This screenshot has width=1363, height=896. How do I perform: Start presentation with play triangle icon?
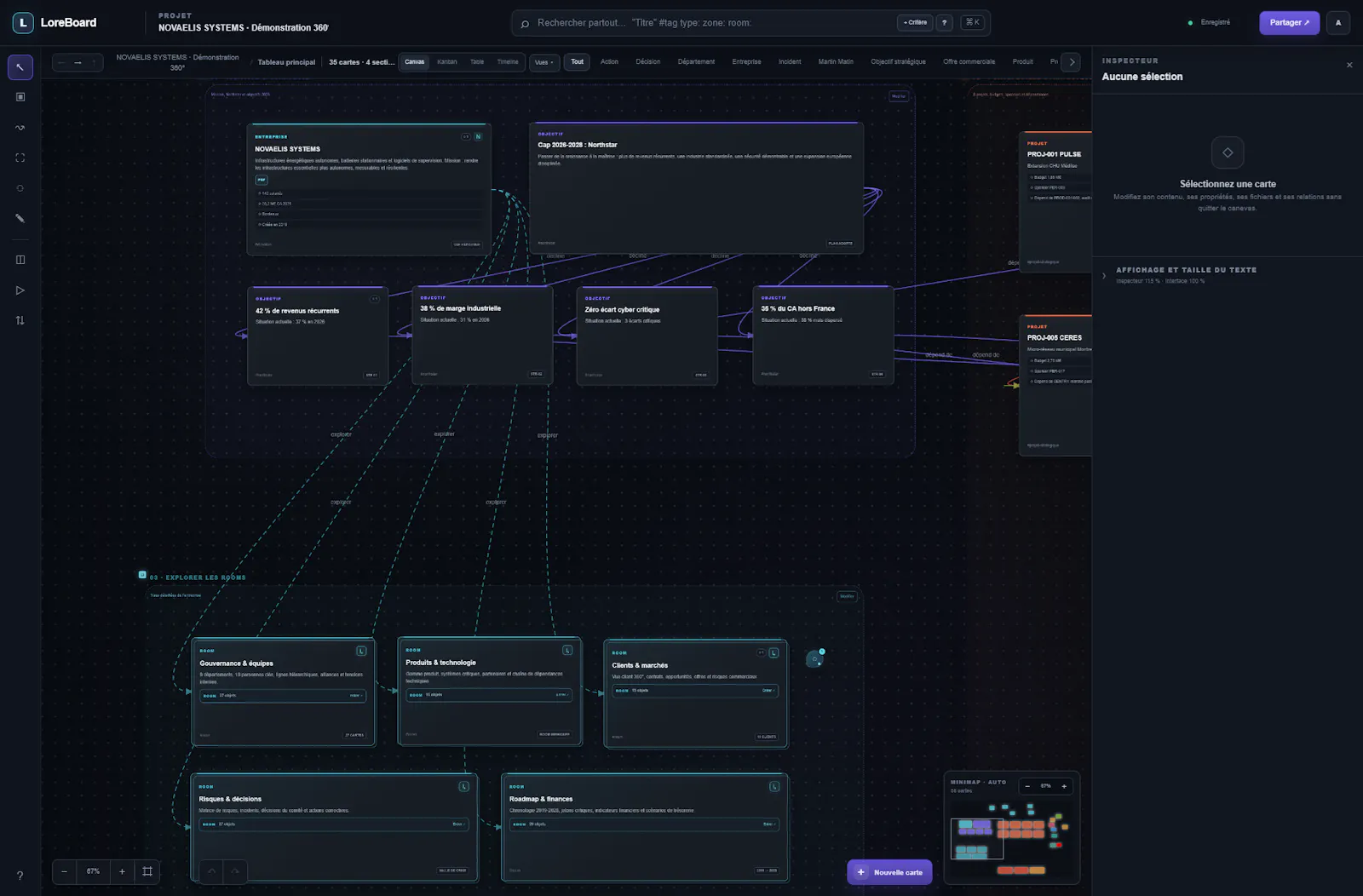tap(20, 290)
